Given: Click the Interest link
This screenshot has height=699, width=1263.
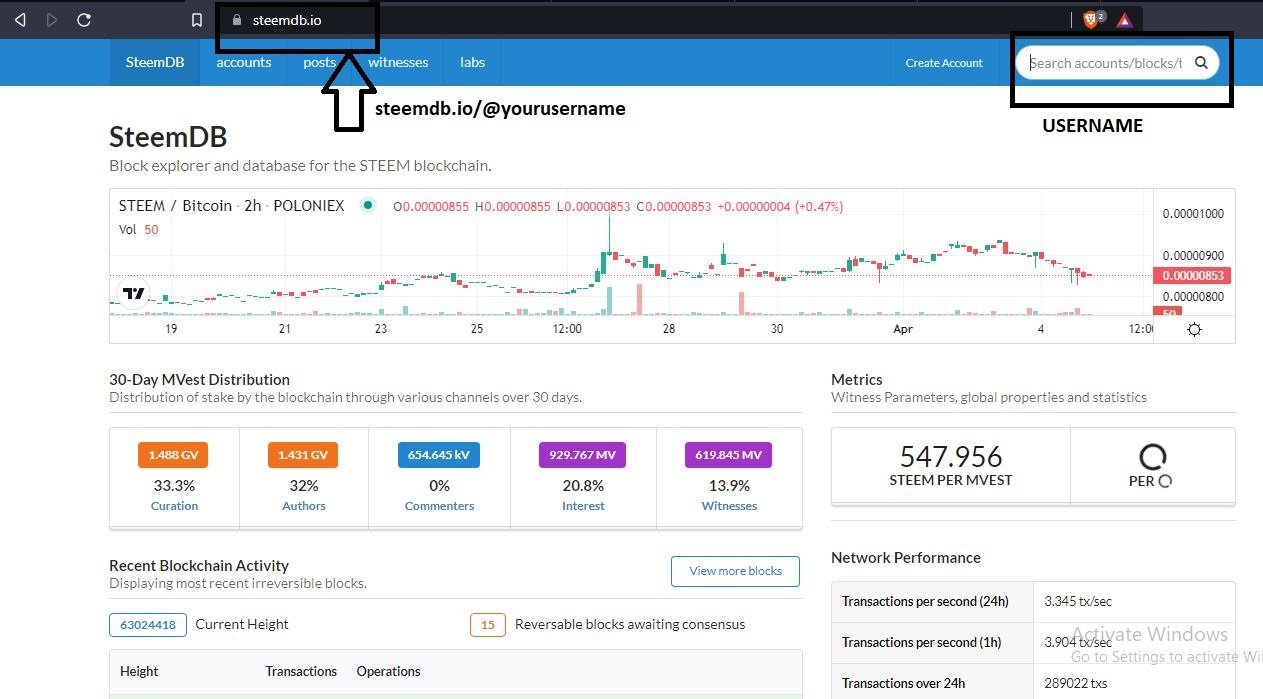Looking at the screenshot, I should [x=583, y=506].
